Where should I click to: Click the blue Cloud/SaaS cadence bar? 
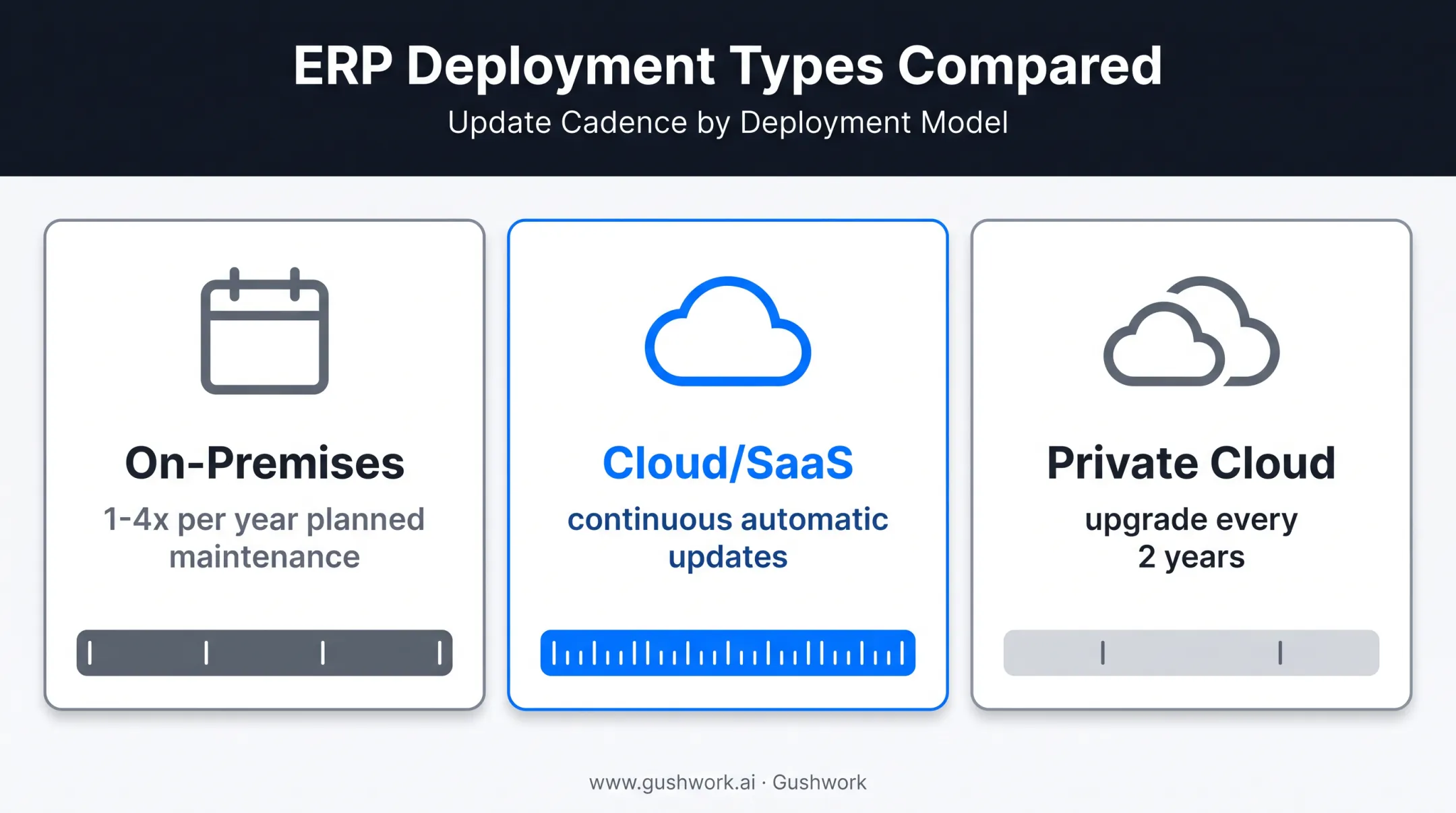pyautogui.click(x=728, y=653)
